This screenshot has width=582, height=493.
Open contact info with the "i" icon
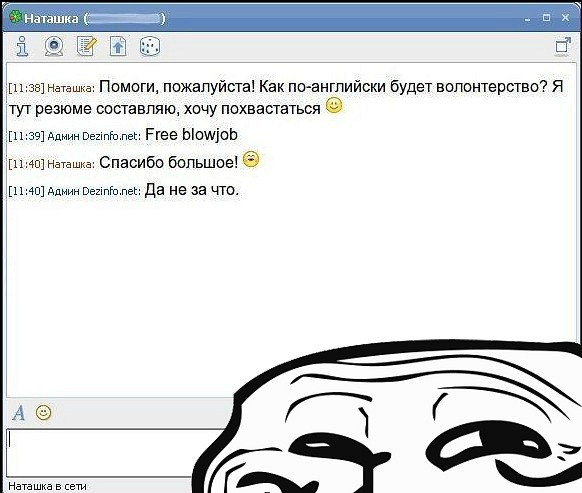[23, 46]
